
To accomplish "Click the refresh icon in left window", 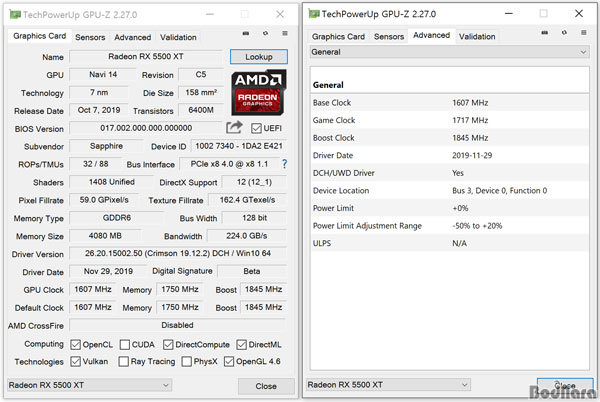I will (265, 34).
